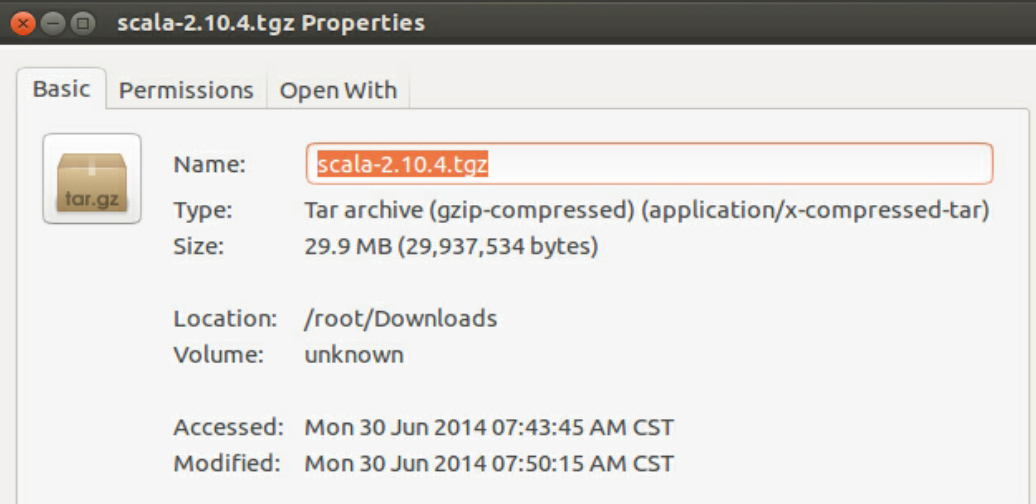Click the Name label
Screen dimensions: 1036x504
[209, 165]
